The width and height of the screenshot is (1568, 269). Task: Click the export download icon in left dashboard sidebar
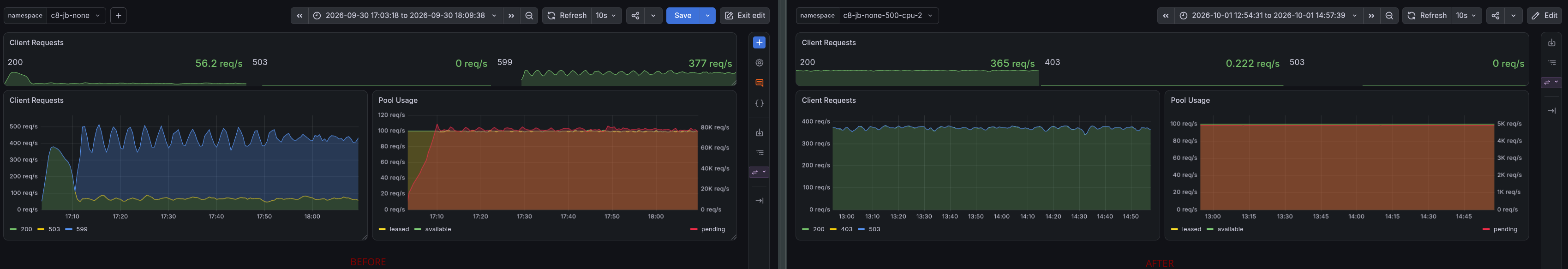(759, 133)
